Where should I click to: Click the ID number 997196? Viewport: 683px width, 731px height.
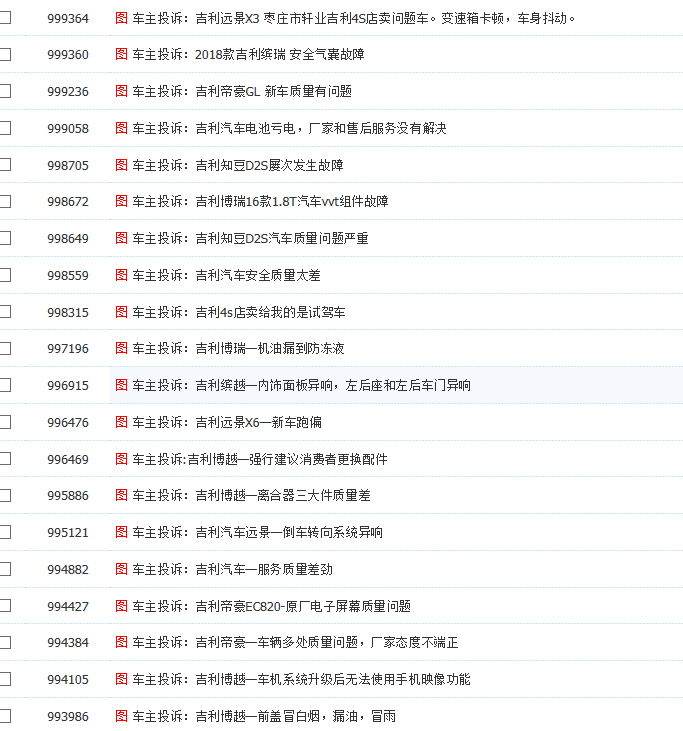click(x=68, y=348)
